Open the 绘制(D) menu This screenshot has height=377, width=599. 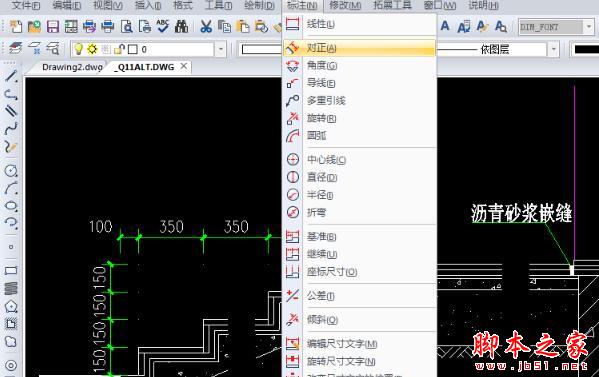(x=259, y=6)
